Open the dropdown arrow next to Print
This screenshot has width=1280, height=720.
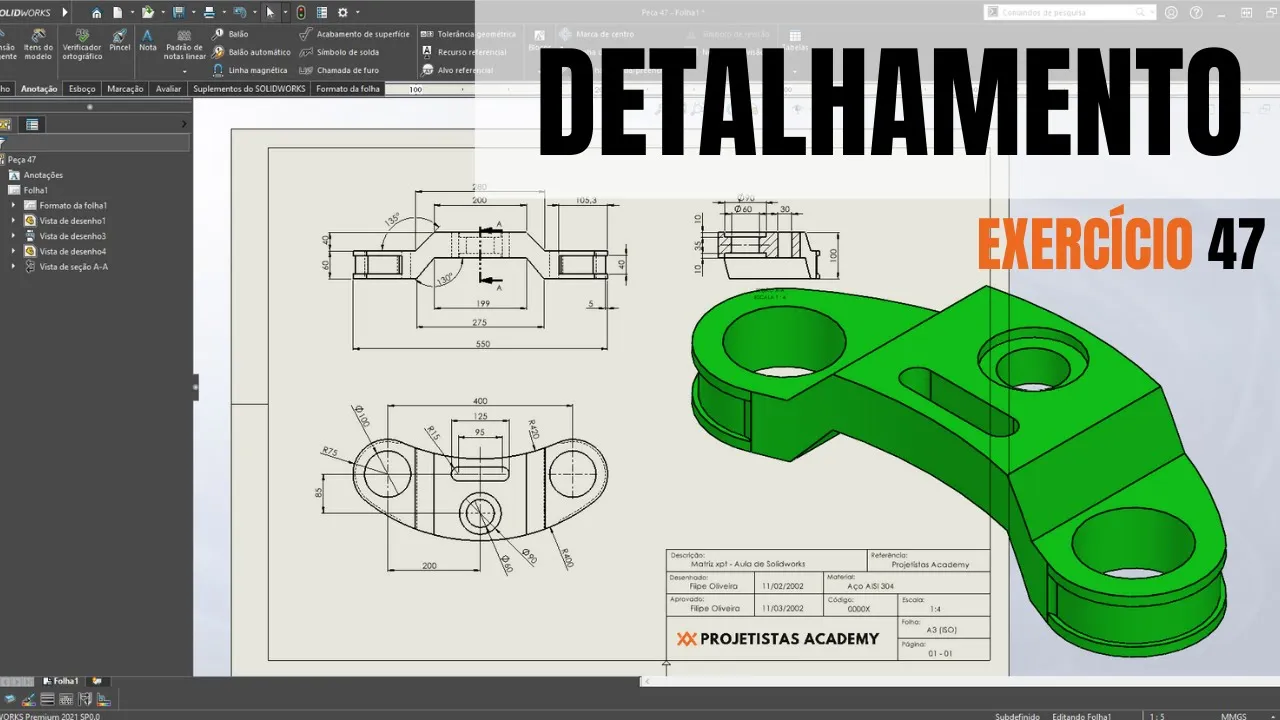click(x=222, y=13)
